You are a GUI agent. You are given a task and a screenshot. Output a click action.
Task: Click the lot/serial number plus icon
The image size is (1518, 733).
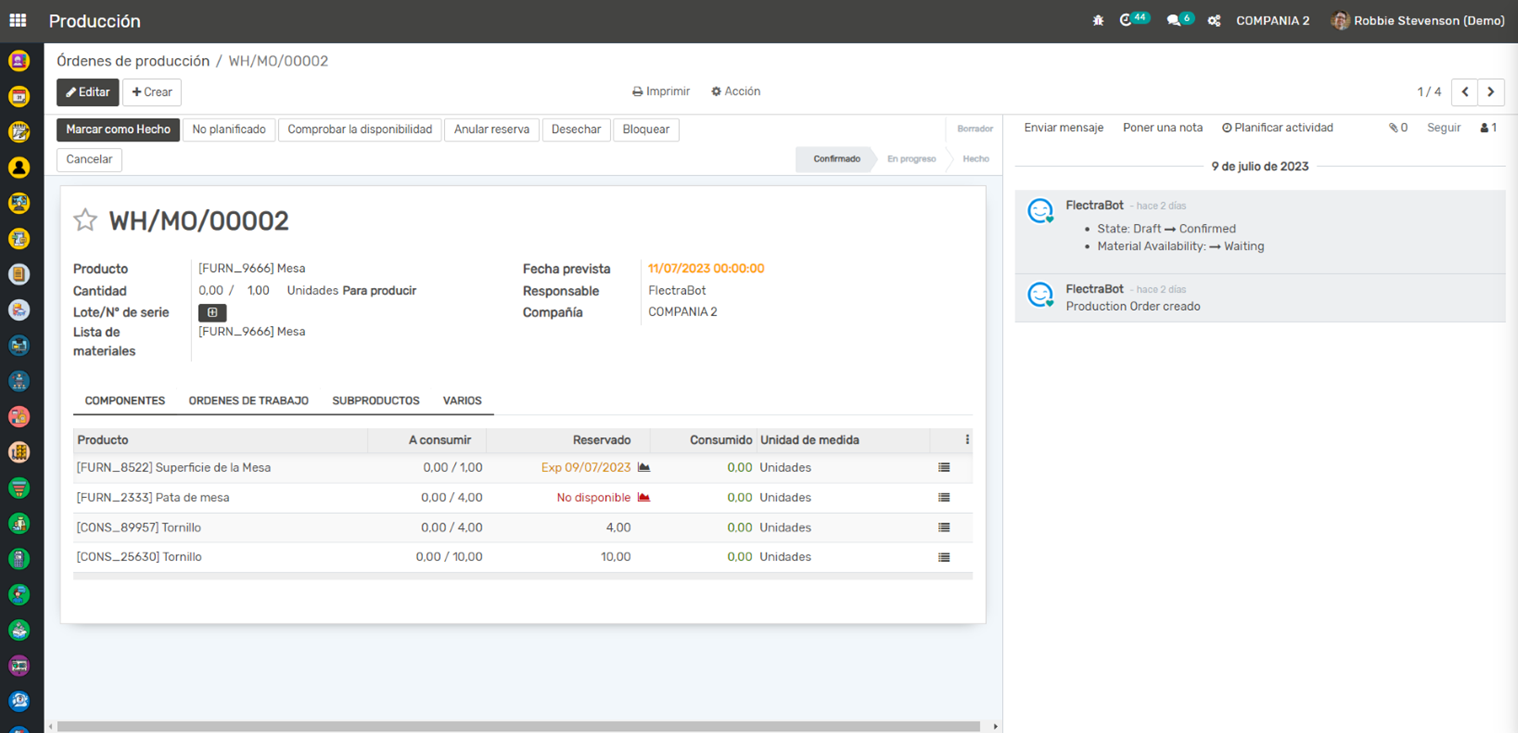[212, 313]
